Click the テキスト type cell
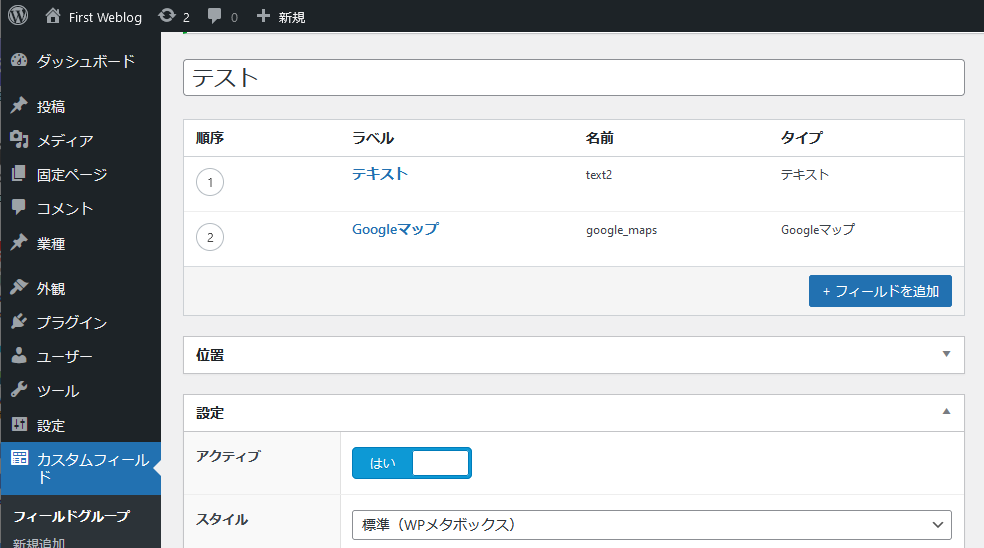This screenshot has width=984, height=548. tap(805, 175)
